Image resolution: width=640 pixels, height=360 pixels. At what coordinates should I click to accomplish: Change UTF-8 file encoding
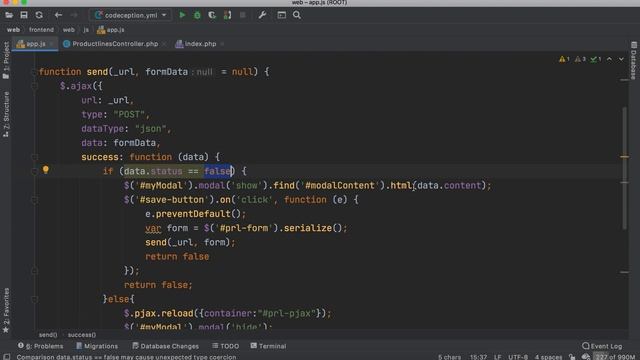pos(518,357)
